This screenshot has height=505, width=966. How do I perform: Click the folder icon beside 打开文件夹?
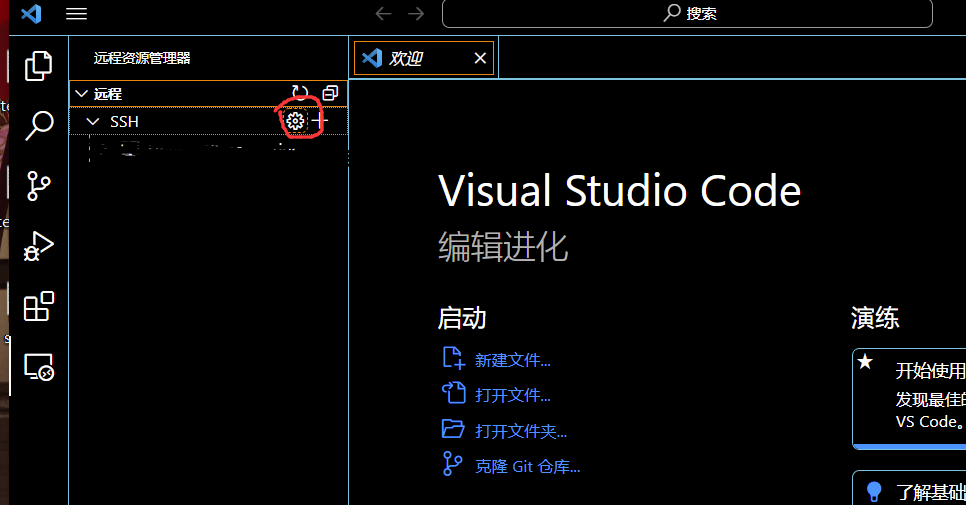(x=453, y=429)
